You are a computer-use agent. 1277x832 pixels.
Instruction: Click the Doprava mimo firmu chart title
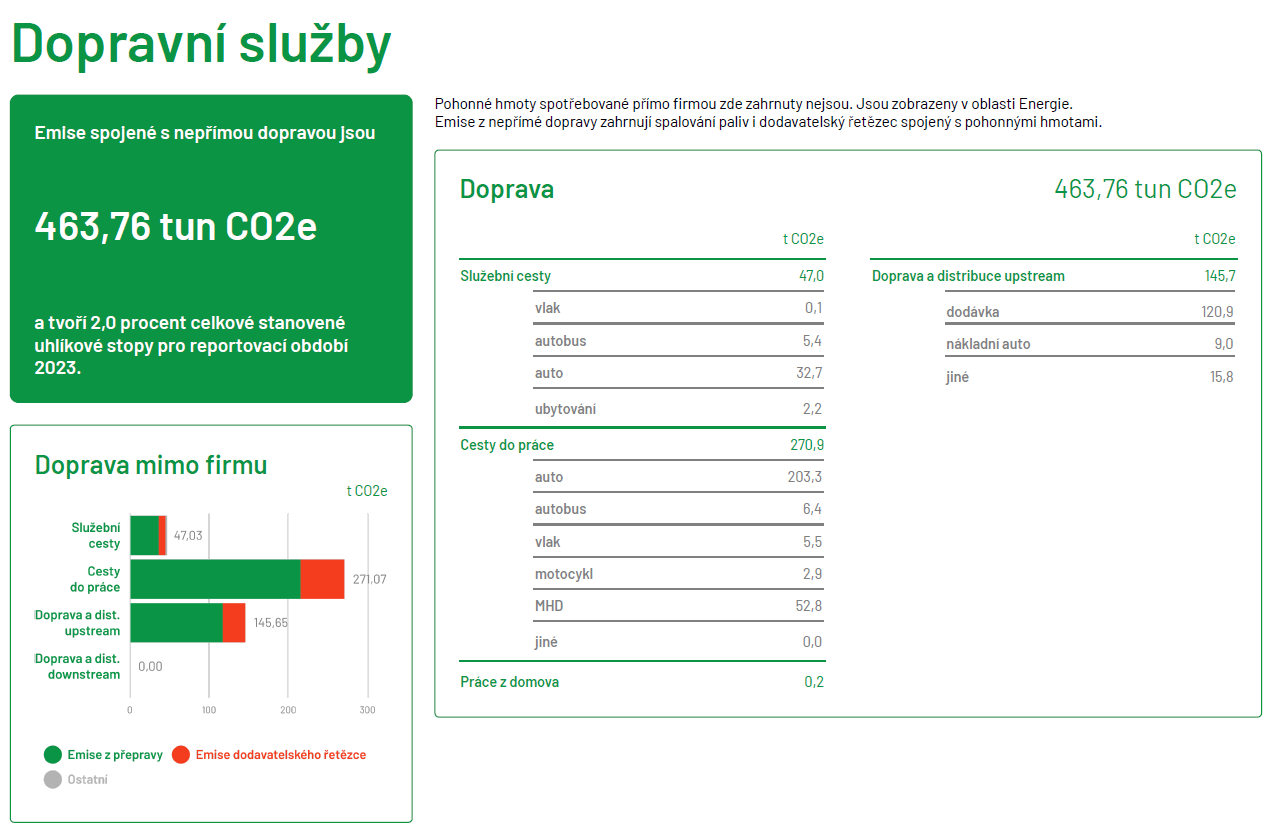coord(151,465)
